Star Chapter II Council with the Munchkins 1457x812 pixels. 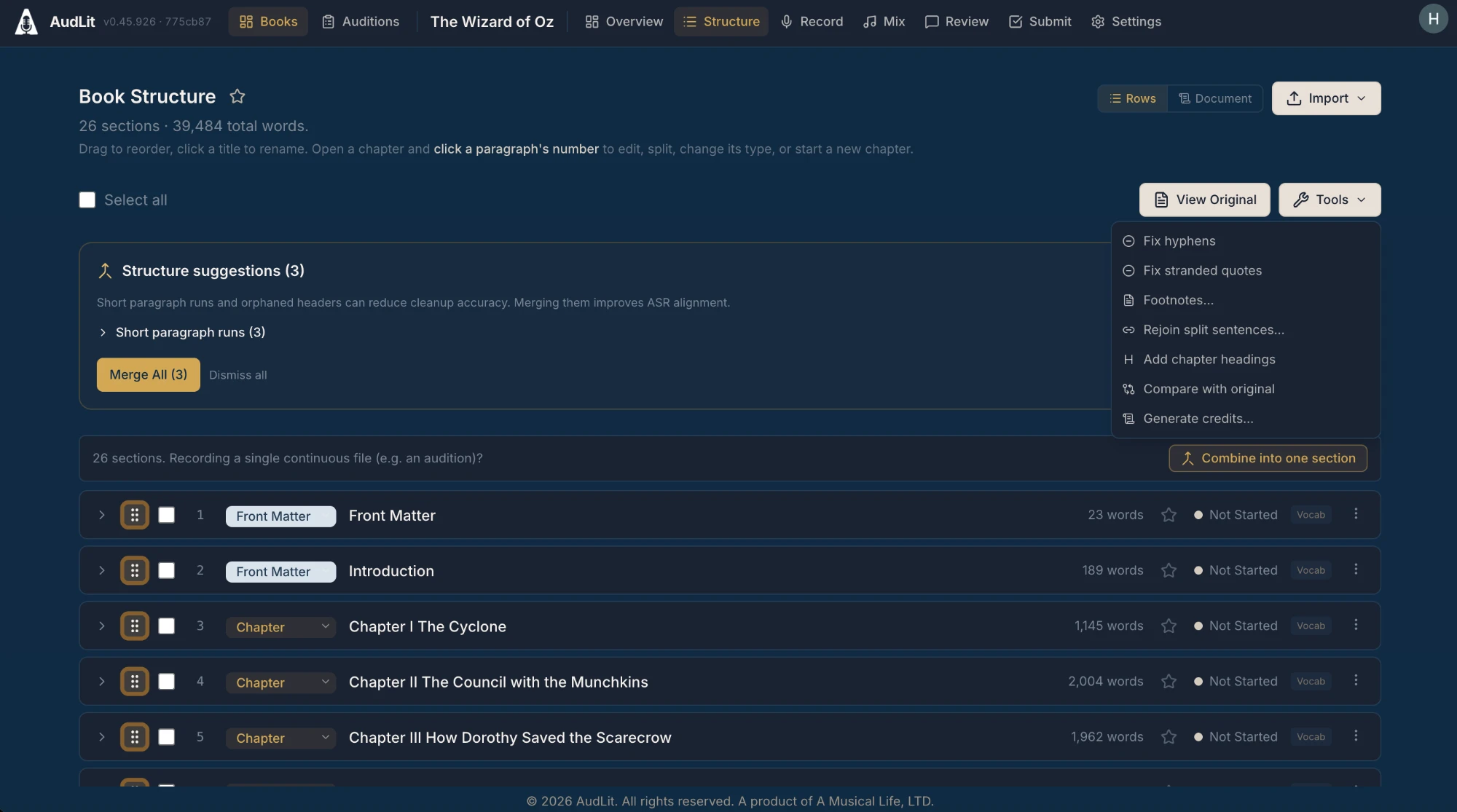click(1169, 681)
